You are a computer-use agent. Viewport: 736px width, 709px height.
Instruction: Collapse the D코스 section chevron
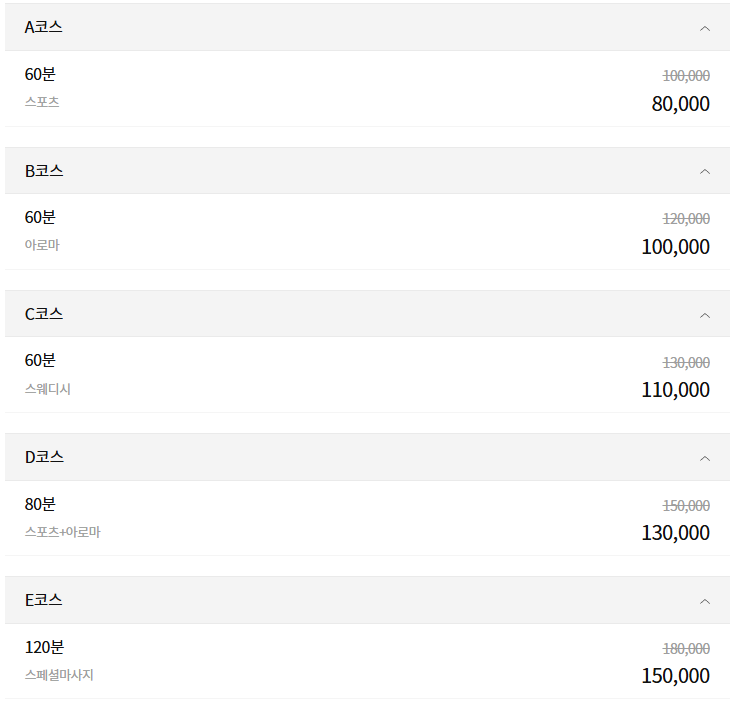(x=705, y=458)
